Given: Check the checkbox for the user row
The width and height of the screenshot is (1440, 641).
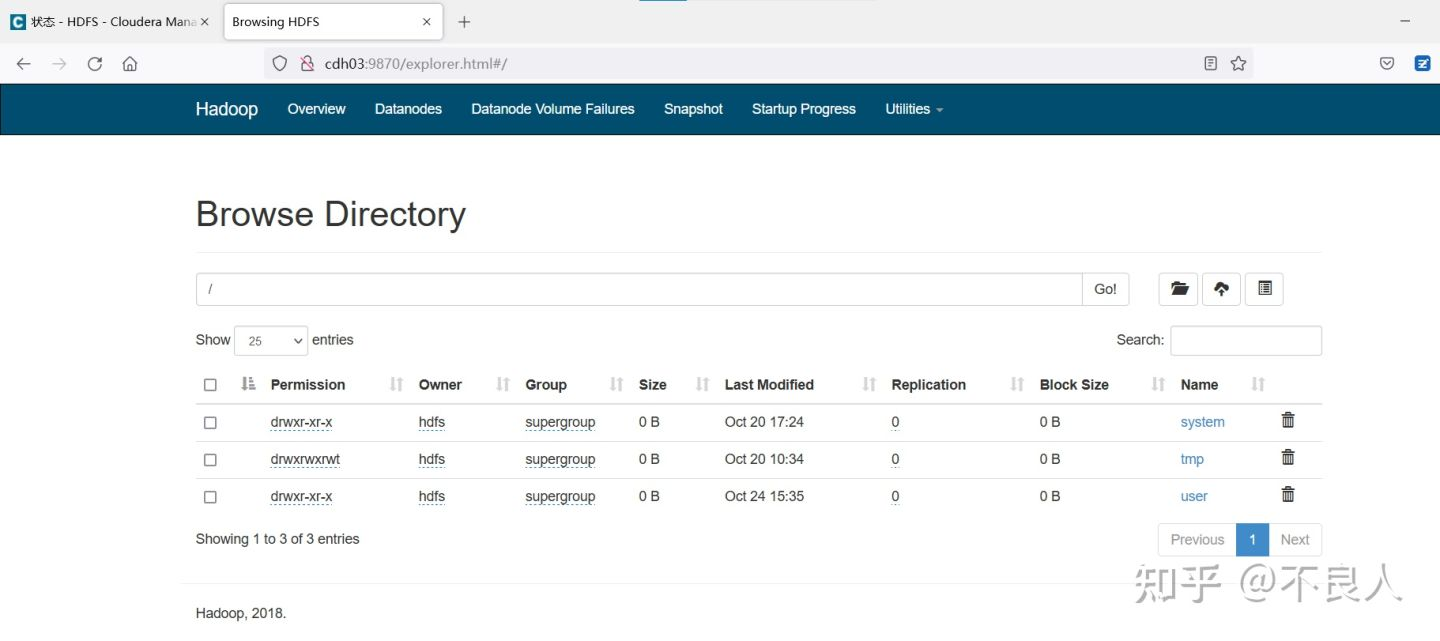Looking at the screenshot, I should [x=210, y=497].
